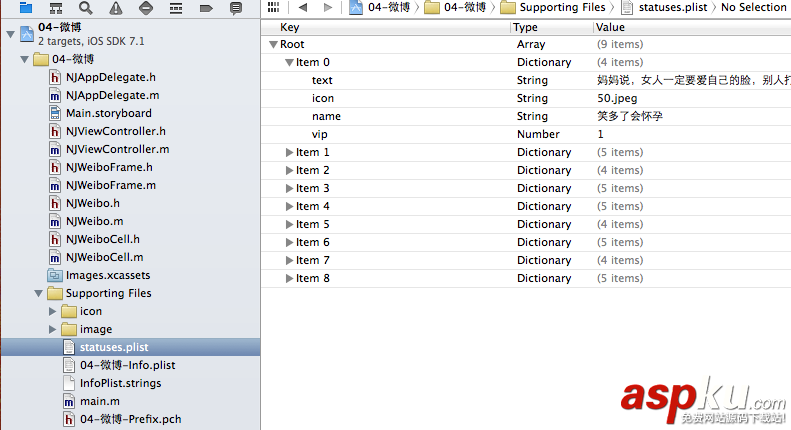Viewport: 791px width, 430px height.
Task: Open NJViewController.m file
Action: 118,149
